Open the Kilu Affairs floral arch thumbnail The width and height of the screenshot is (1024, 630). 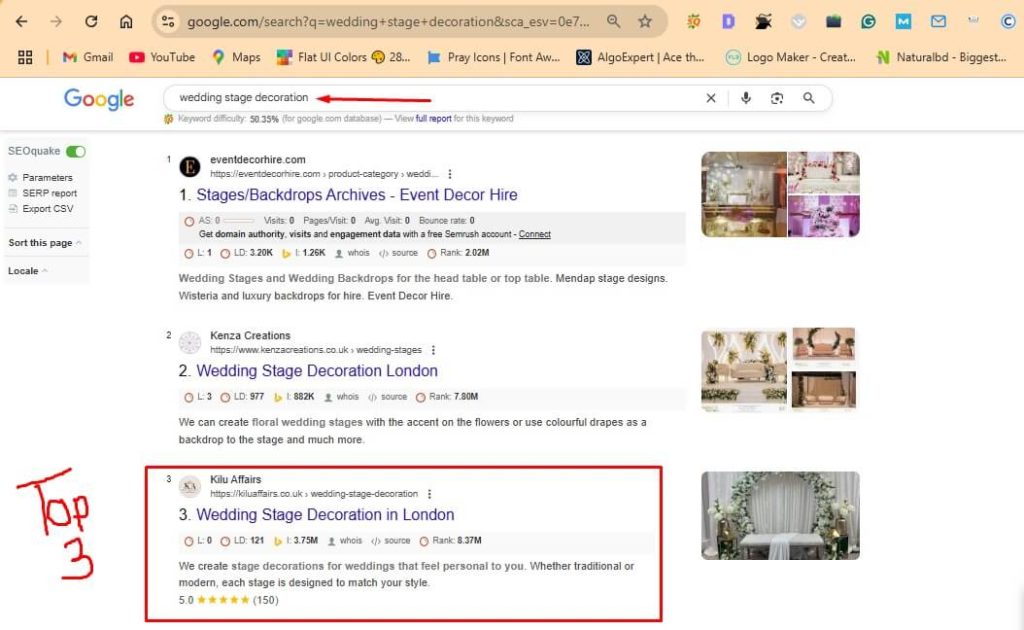[780, 516]
